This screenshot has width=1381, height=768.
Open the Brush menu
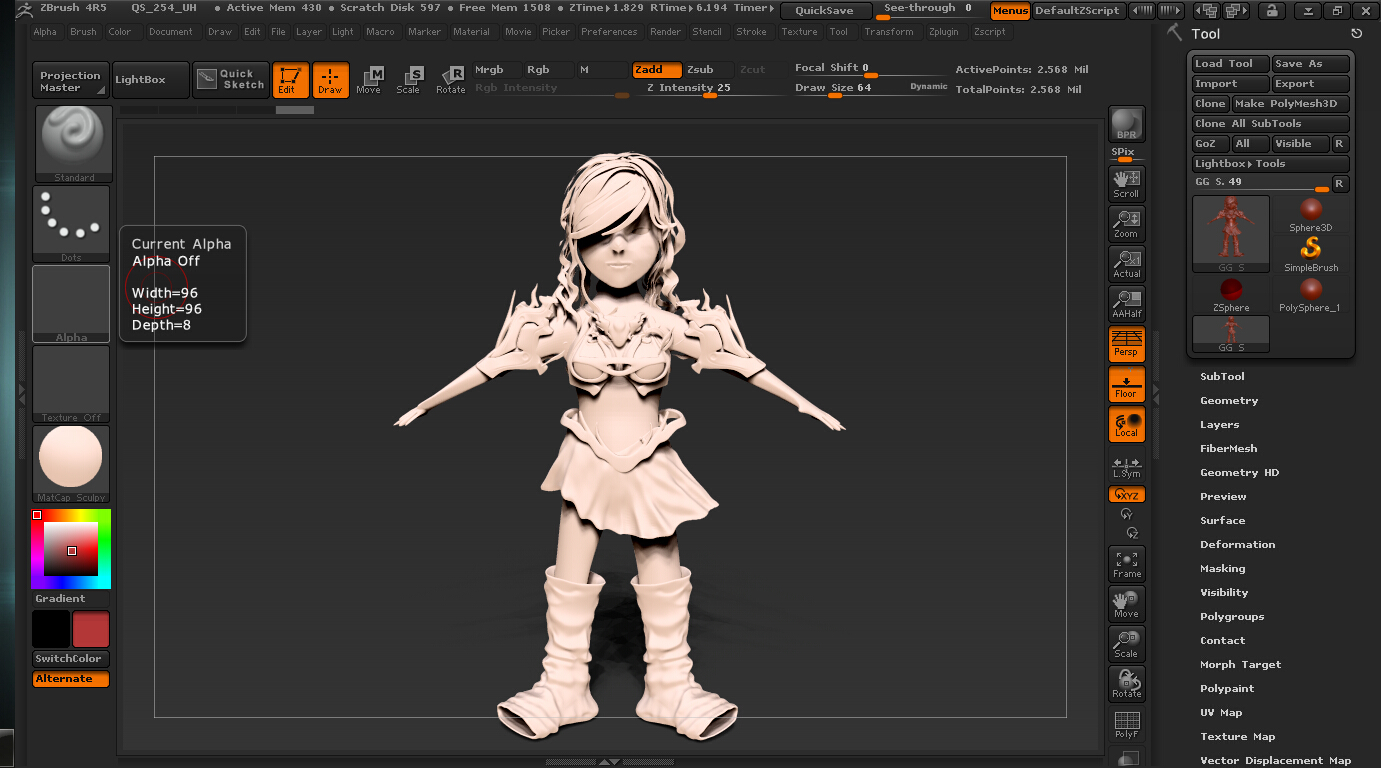tap(83, 32)
